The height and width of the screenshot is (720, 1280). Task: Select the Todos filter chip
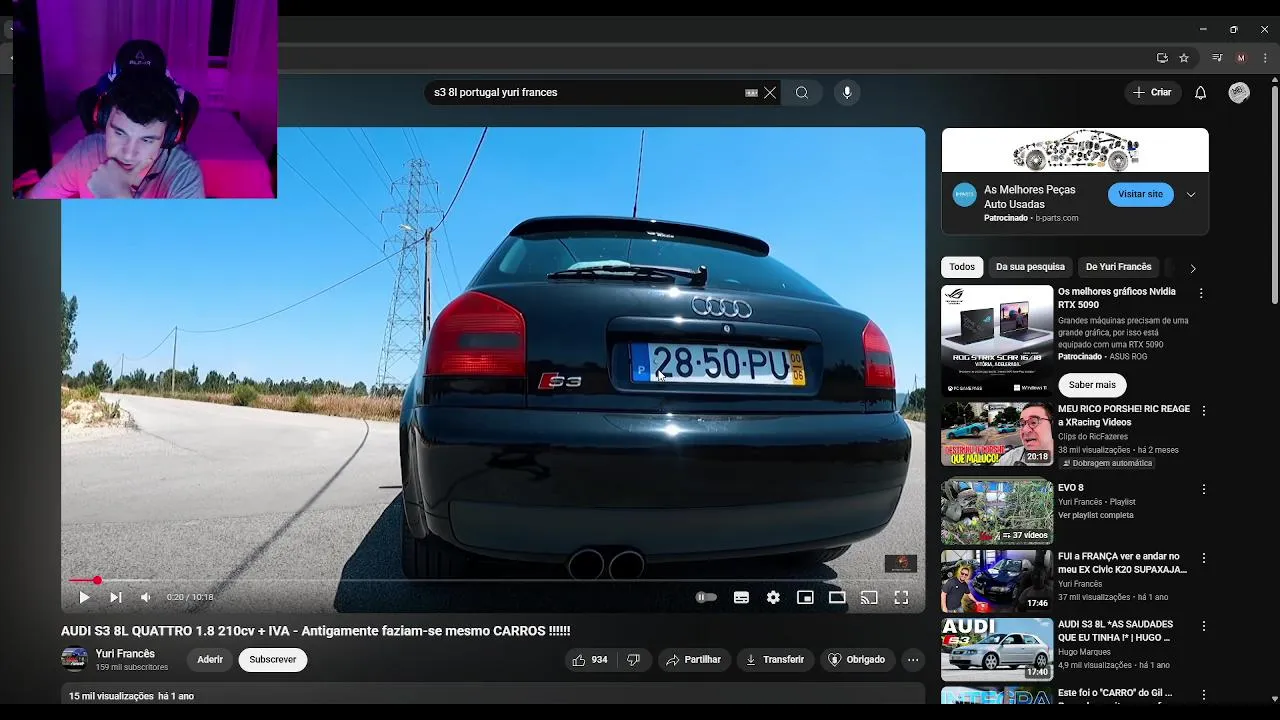pyautogui.click(x=962, y=267)
